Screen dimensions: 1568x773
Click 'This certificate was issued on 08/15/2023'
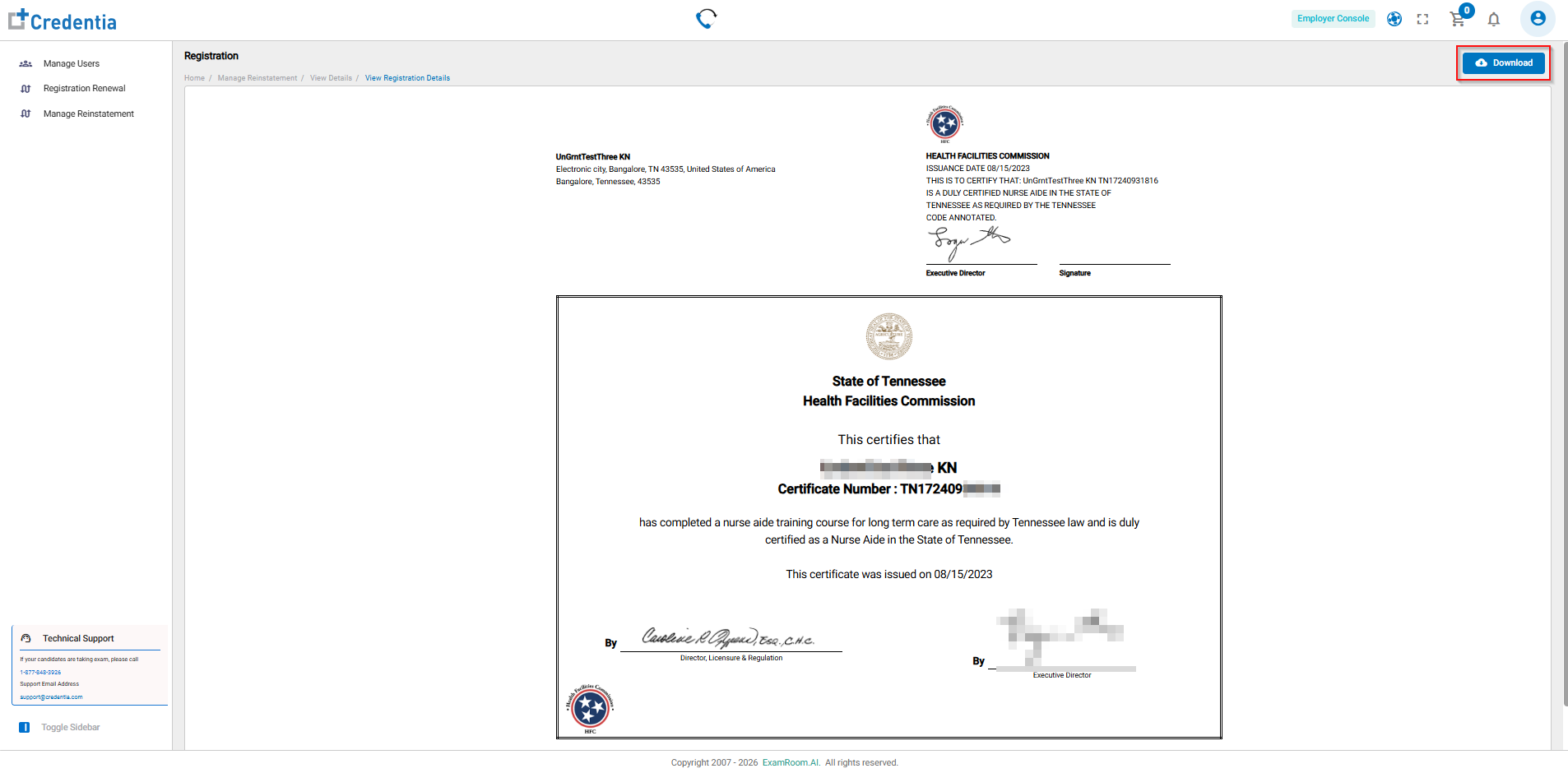(x=888, y=574)
